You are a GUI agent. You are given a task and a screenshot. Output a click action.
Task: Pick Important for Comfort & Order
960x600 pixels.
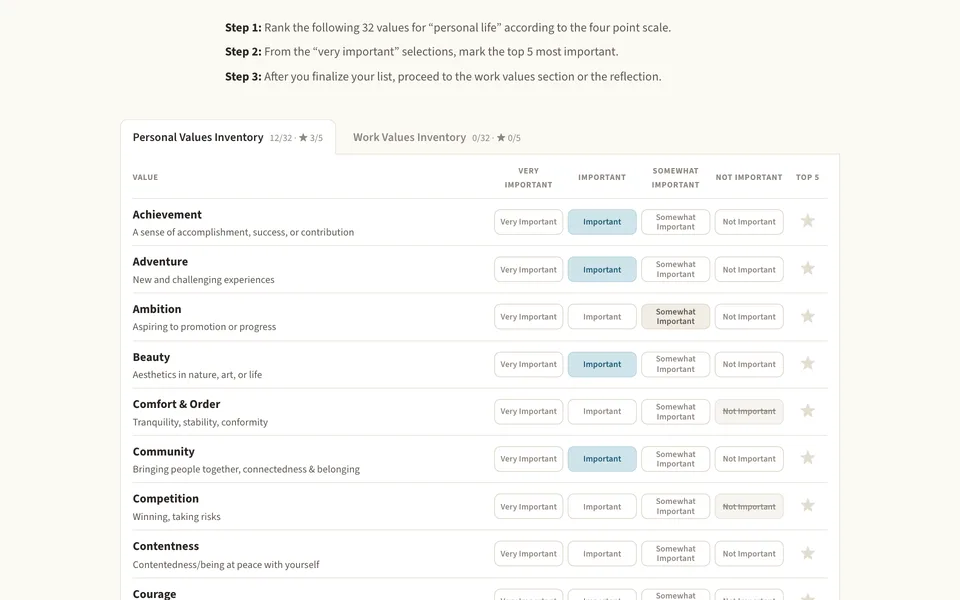[602, 411]
